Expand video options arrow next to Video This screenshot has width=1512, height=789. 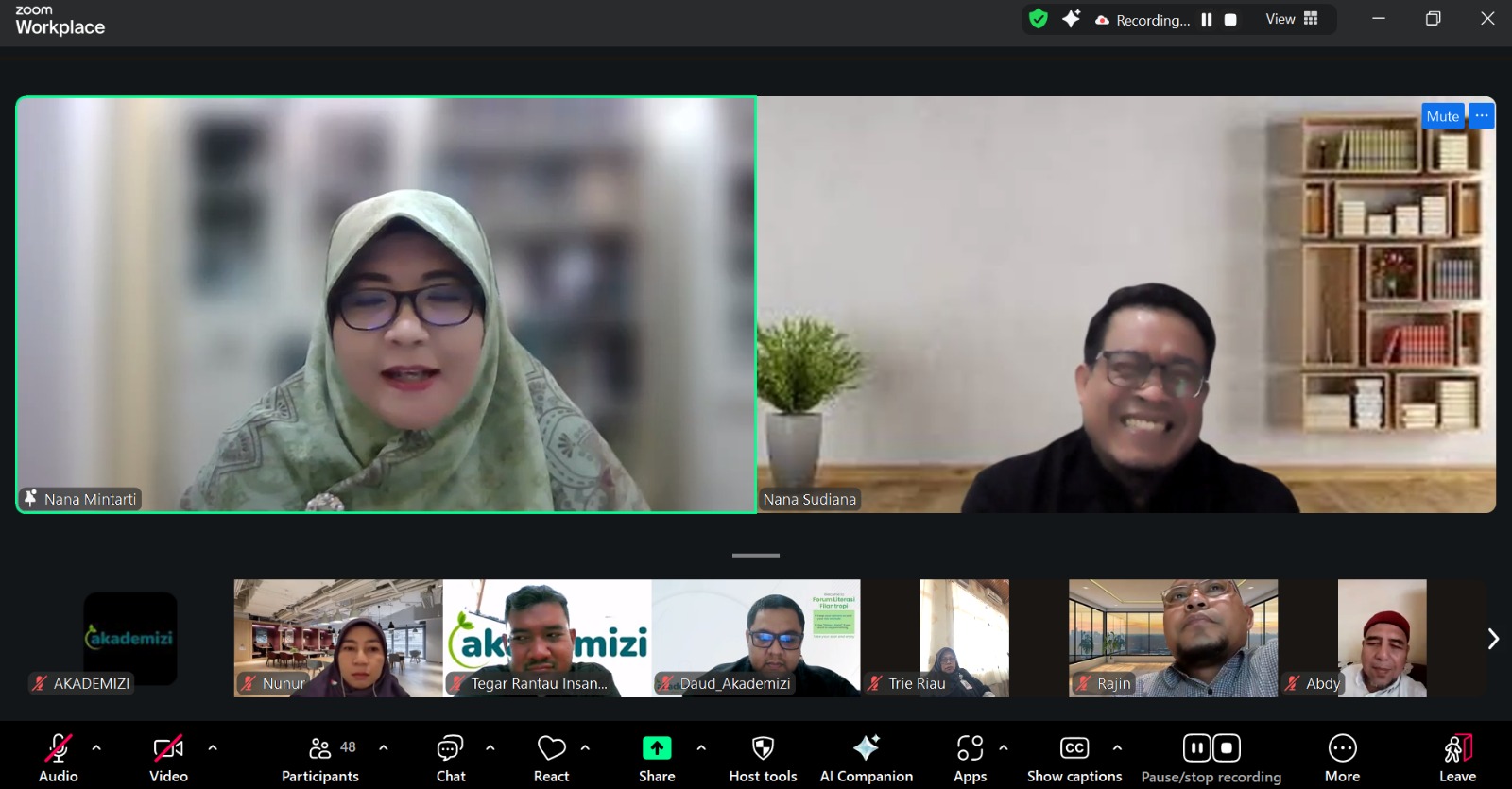coord(213,747)
